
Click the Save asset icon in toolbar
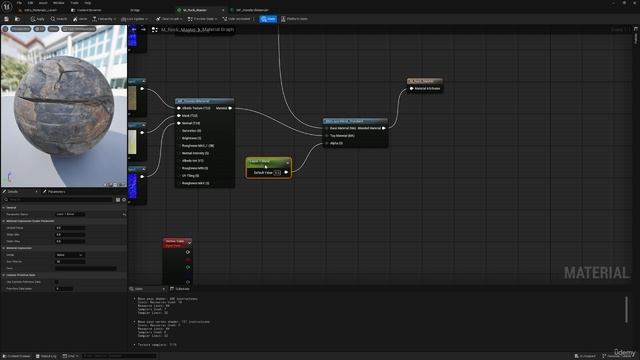6,19
